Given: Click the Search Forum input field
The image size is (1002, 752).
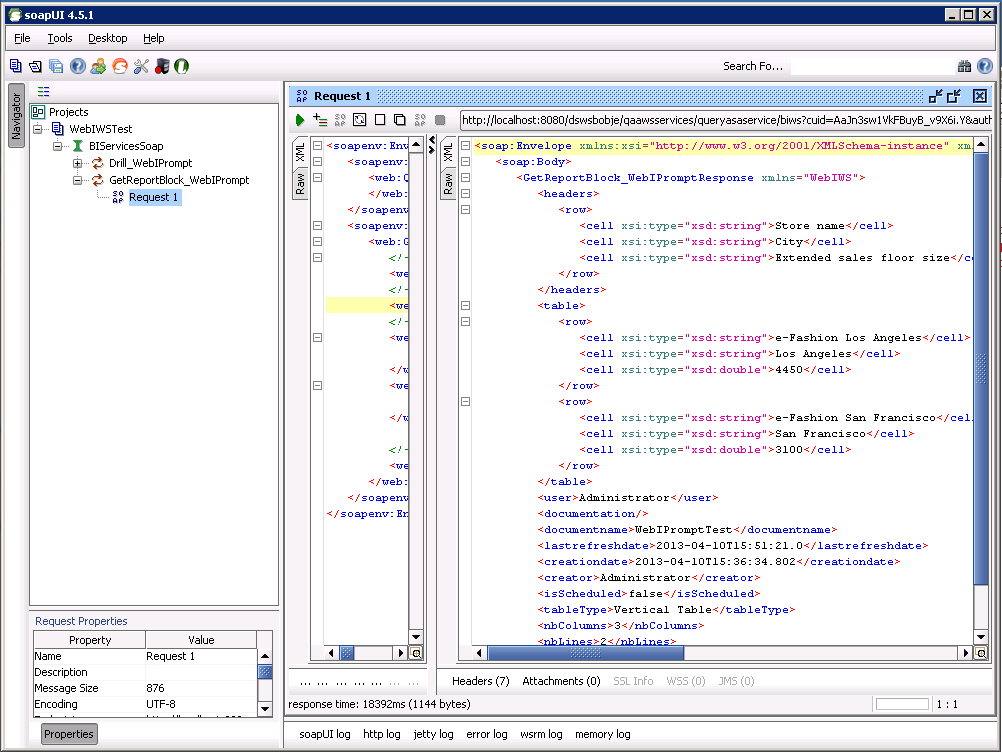Looking at the screenshot, I should [872, 66].
